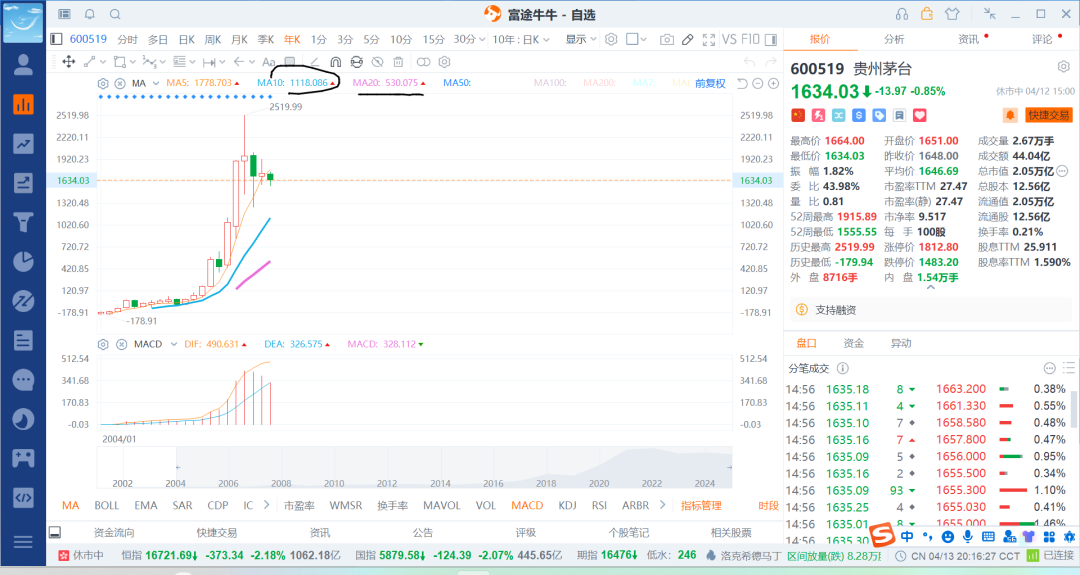
Task: Open the notifications bell in title bar
Action: point(90,14)
